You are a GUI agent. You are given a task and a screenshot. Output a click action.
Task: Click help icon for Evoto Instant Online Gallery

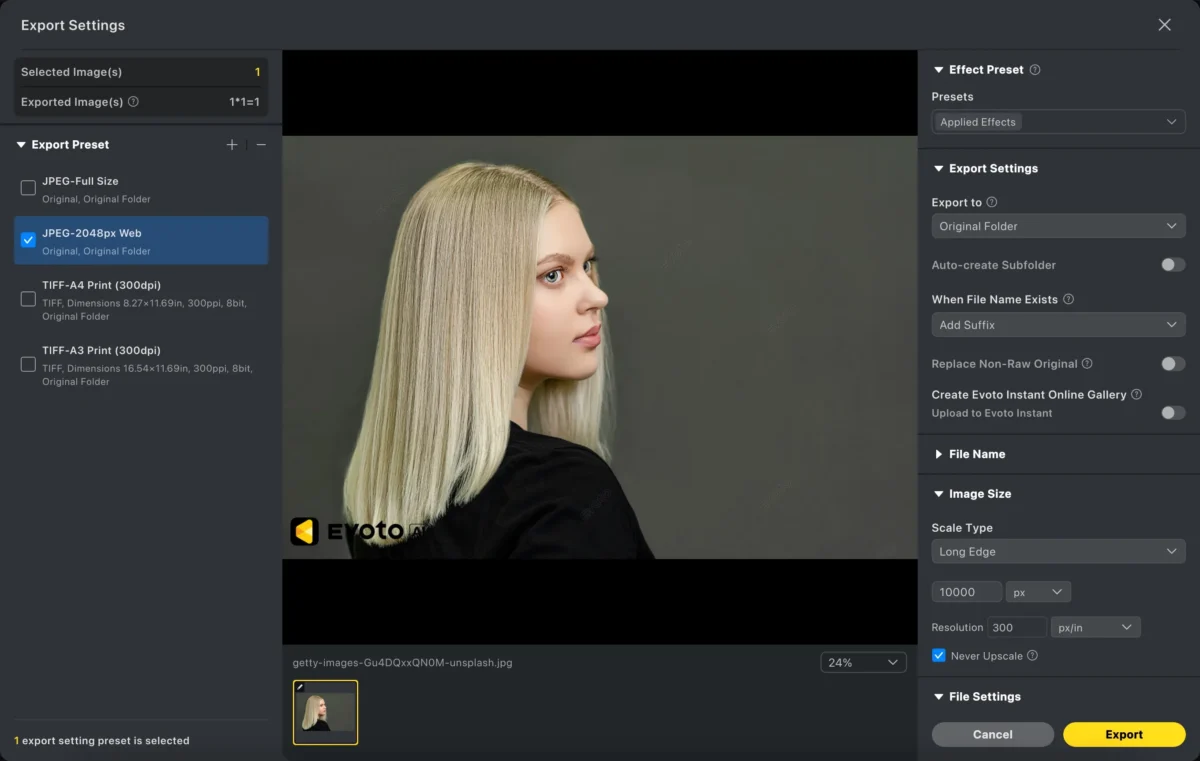point(1136,395)
